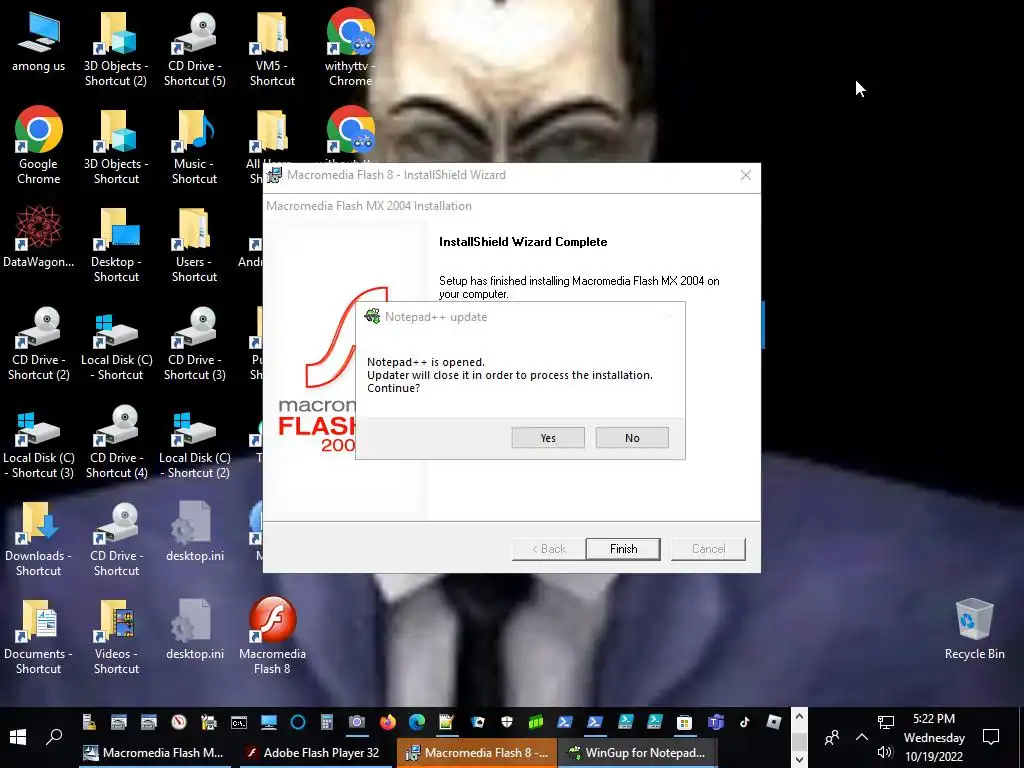Open Windows Security shield taskbar icon
Screen dimensions: 1024x768
pos(507,722)
